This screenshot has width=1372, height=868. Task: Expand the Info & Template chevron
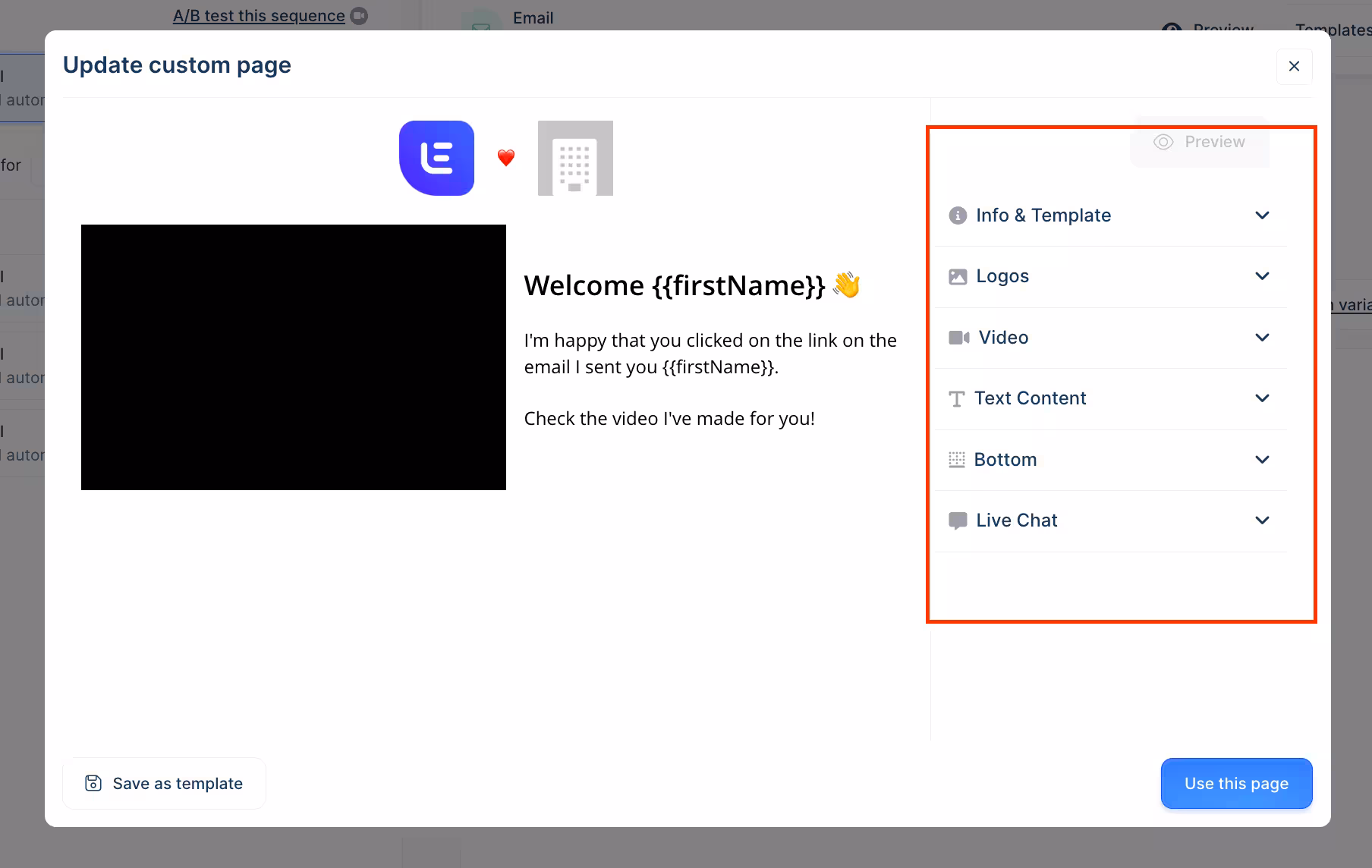pos(1262,215)
